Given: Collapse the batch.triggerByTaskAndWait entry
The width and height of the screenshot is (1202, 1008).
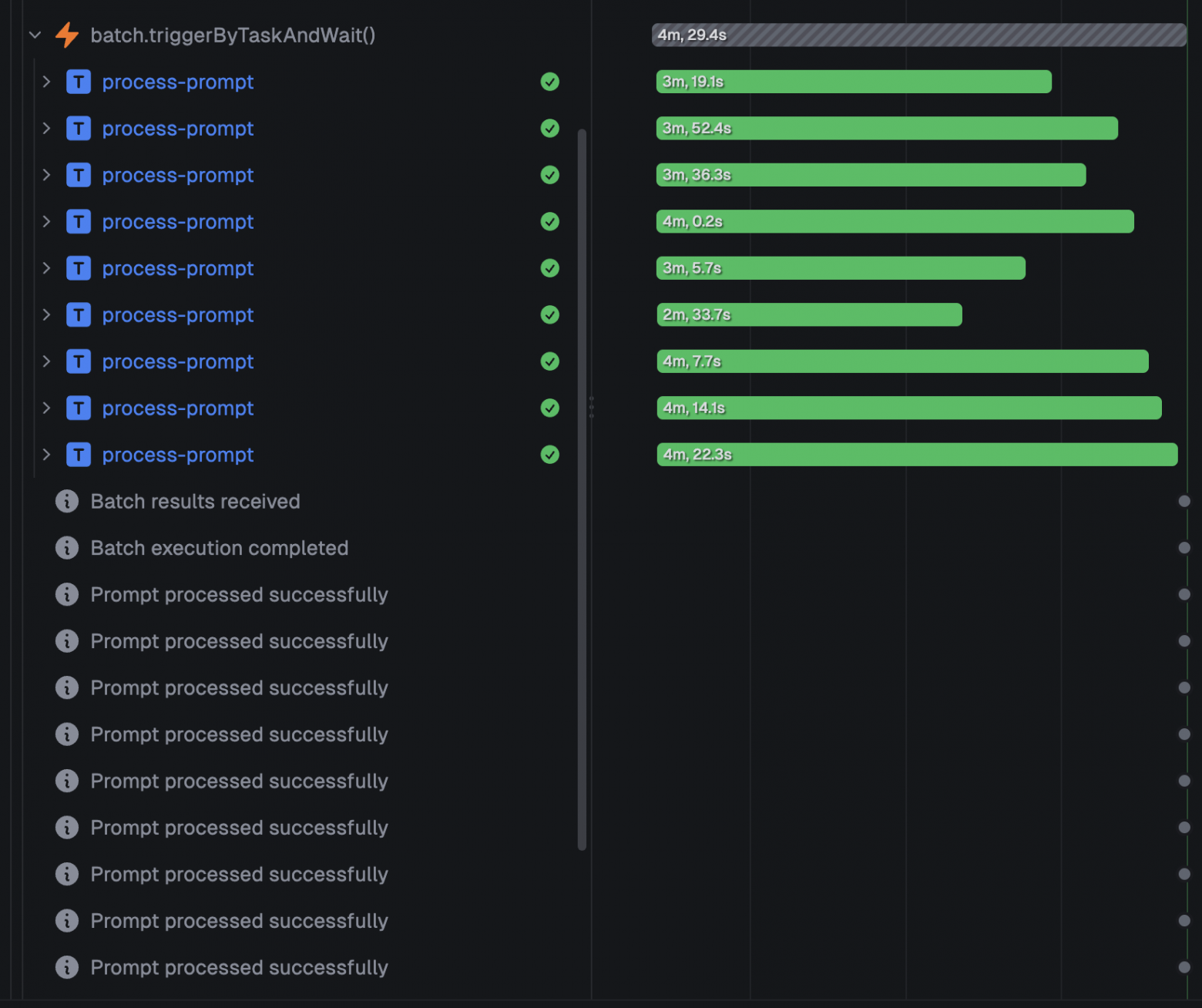Looking at the screenshot, I should point(34,35).
